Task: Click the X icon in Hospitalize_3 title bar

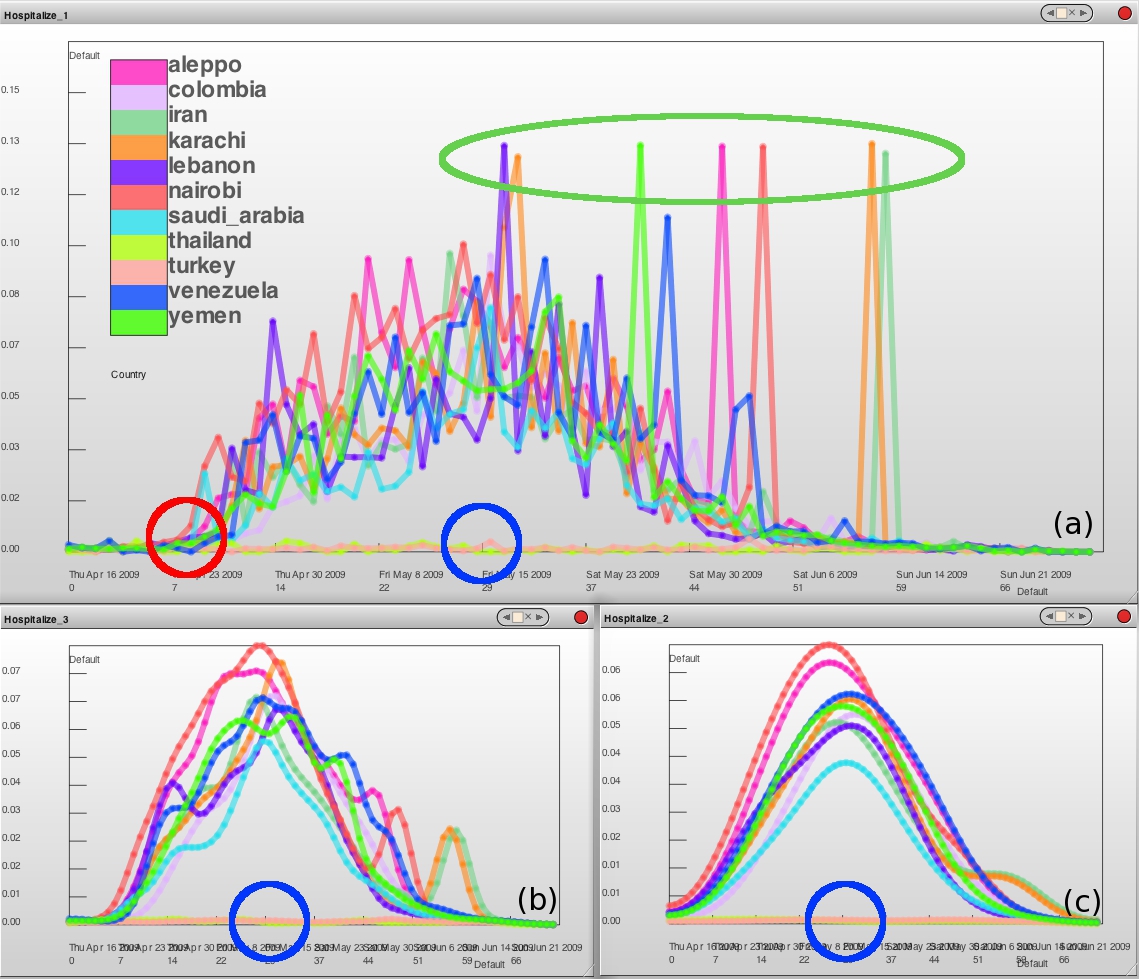Action: tap(528, 617)
